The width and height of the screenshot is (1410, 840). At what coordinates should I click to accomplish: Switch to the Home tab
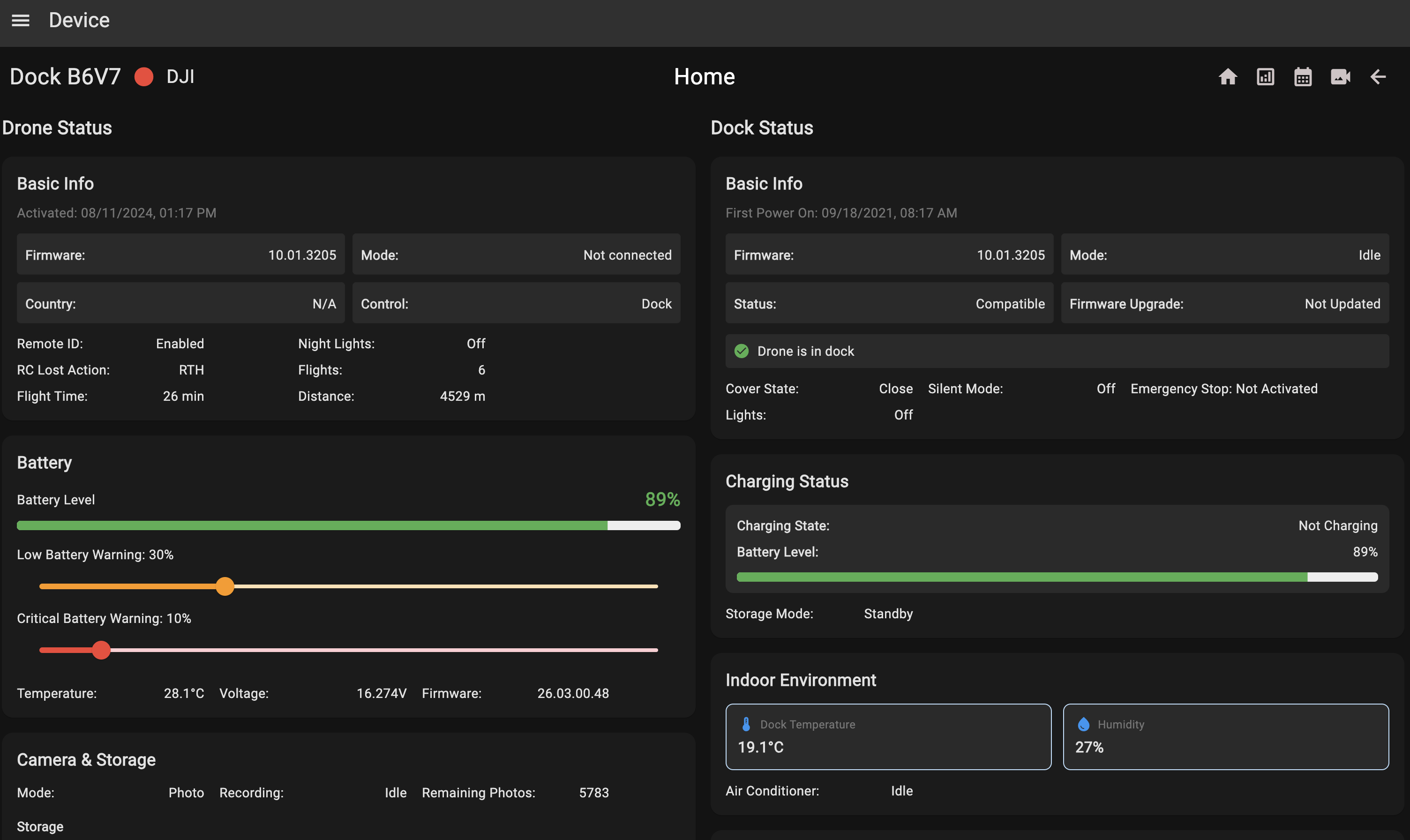pyautogui.click(x=704, y=76)
